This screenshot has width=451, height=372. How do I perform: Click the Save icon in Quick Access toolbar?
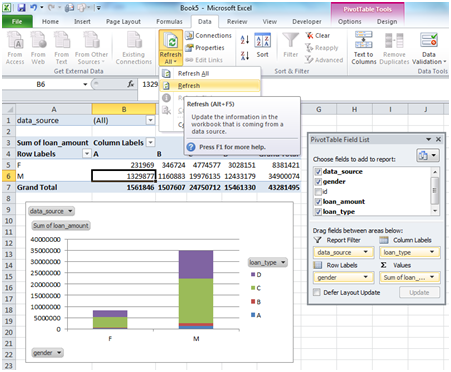22,8
